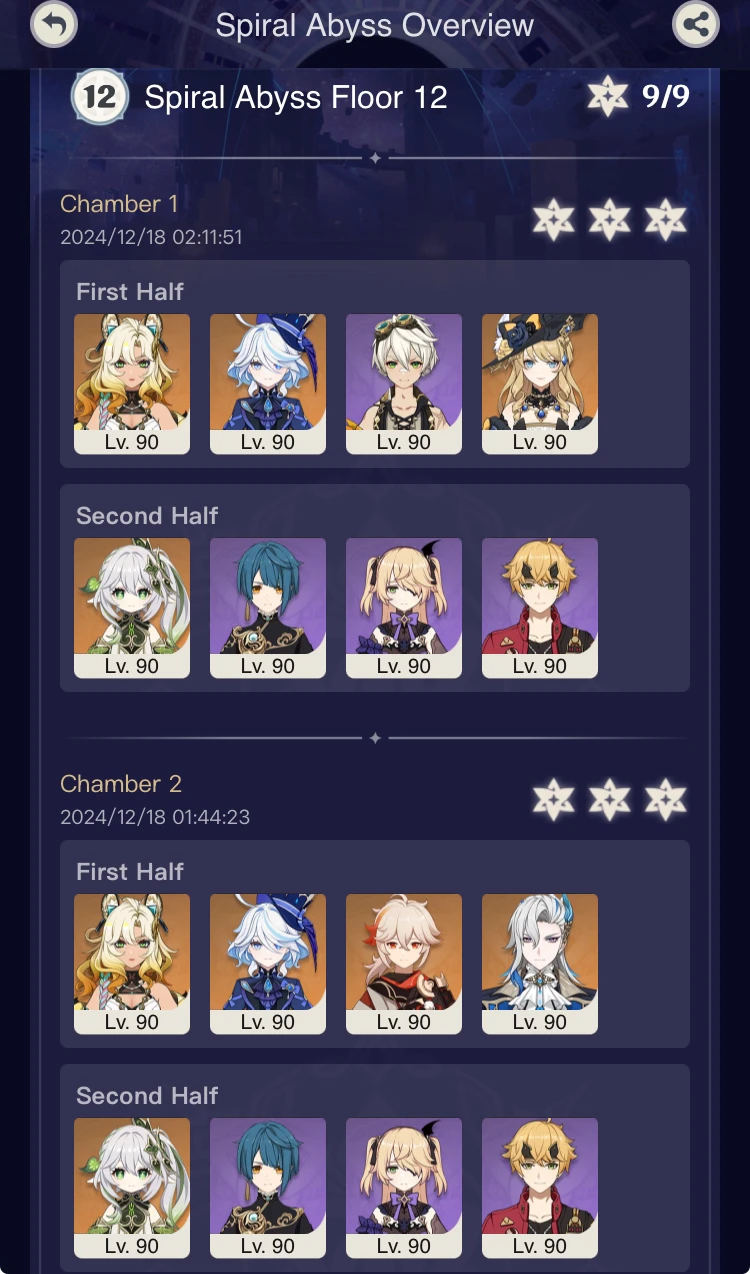Image resolution: width=750 pixels, height=1274 pixels.
Task: Click Chamber 2's middle star icon
Action: point(609,800)
